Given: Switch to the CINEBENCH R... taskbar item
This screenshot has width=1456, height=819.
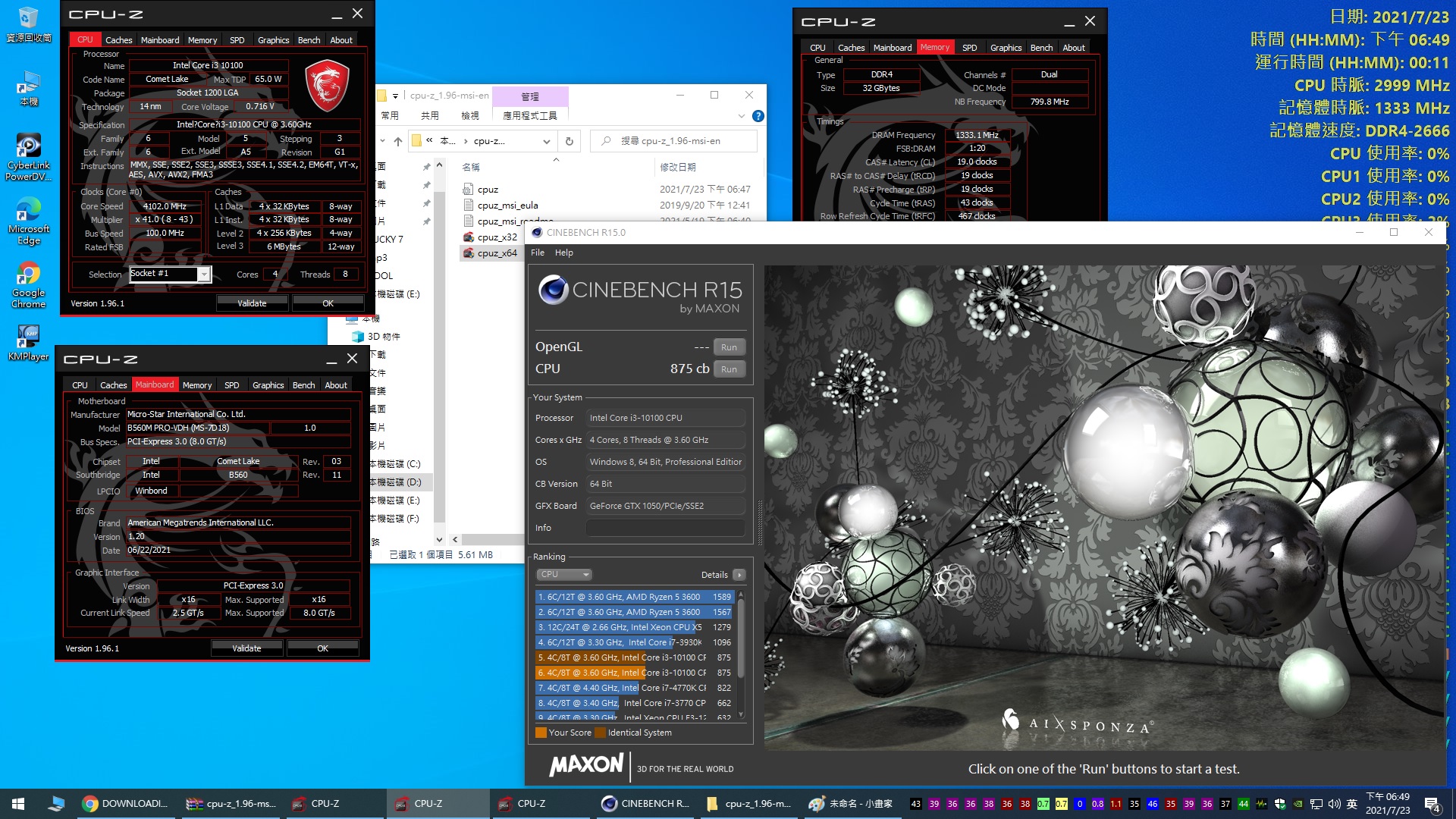Looking at the screenshot, I should pos(645,804).
